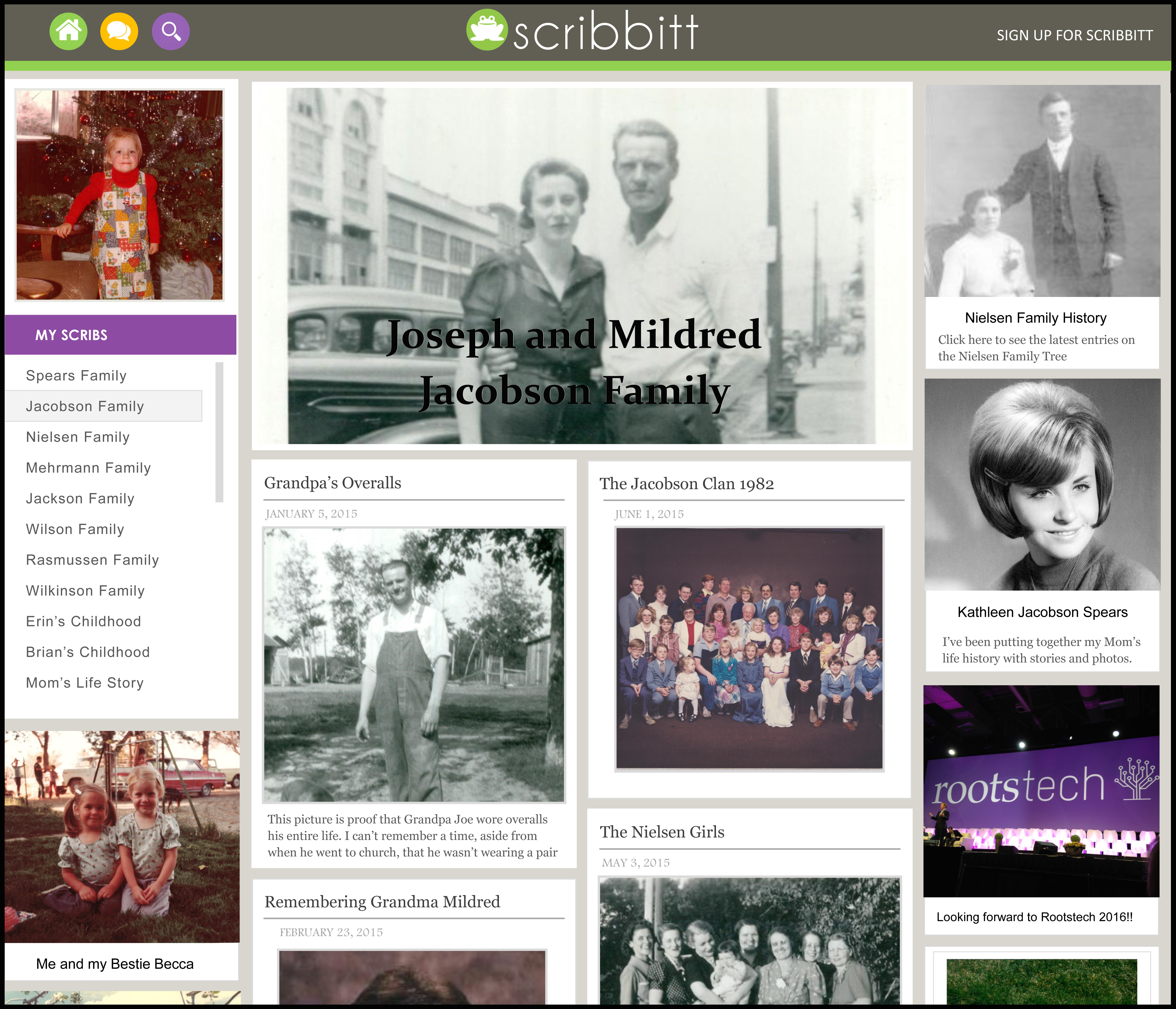Open Remembering Grandma Mildred post title
1176x1009 pixels.
click(x=382, y=902)
